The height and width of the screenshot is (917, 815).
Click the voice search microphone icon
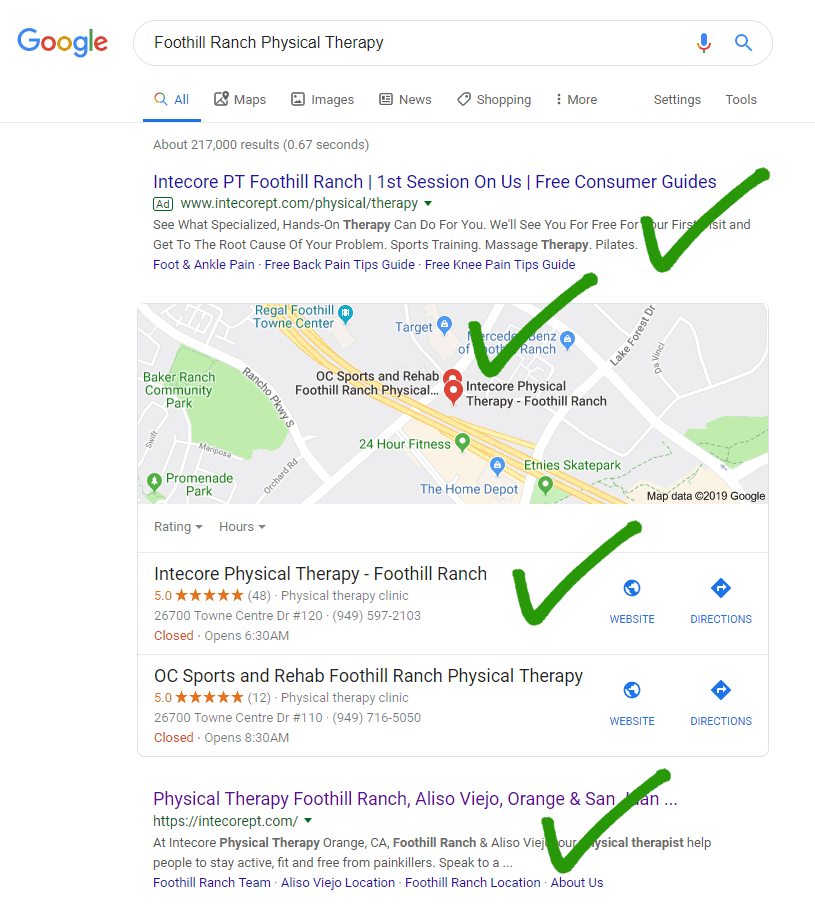pyautogui.click(x=704, y=43)
